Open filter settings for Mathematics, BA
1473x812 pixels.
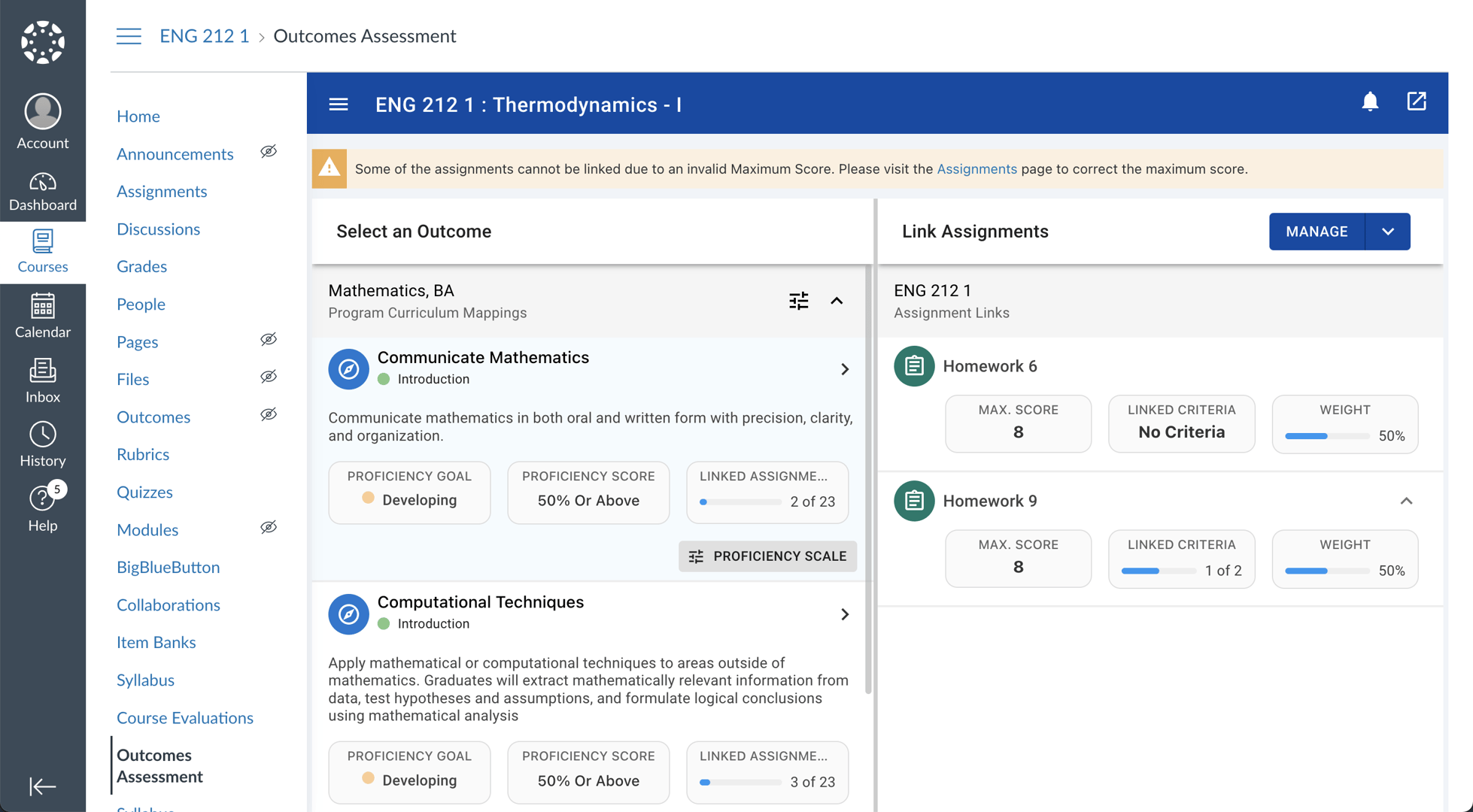tap(798, 301)
